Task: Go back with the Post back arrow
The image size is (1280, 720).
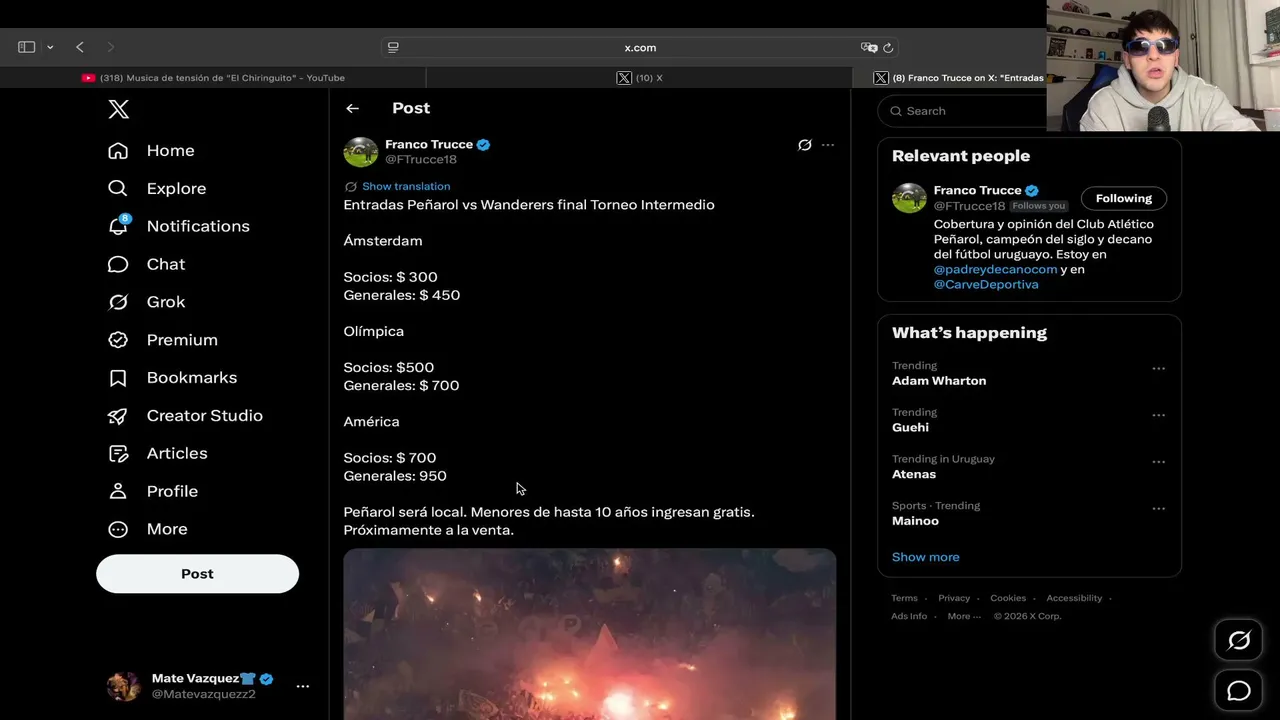Action: pyautogui.click(x=352, y=108)
